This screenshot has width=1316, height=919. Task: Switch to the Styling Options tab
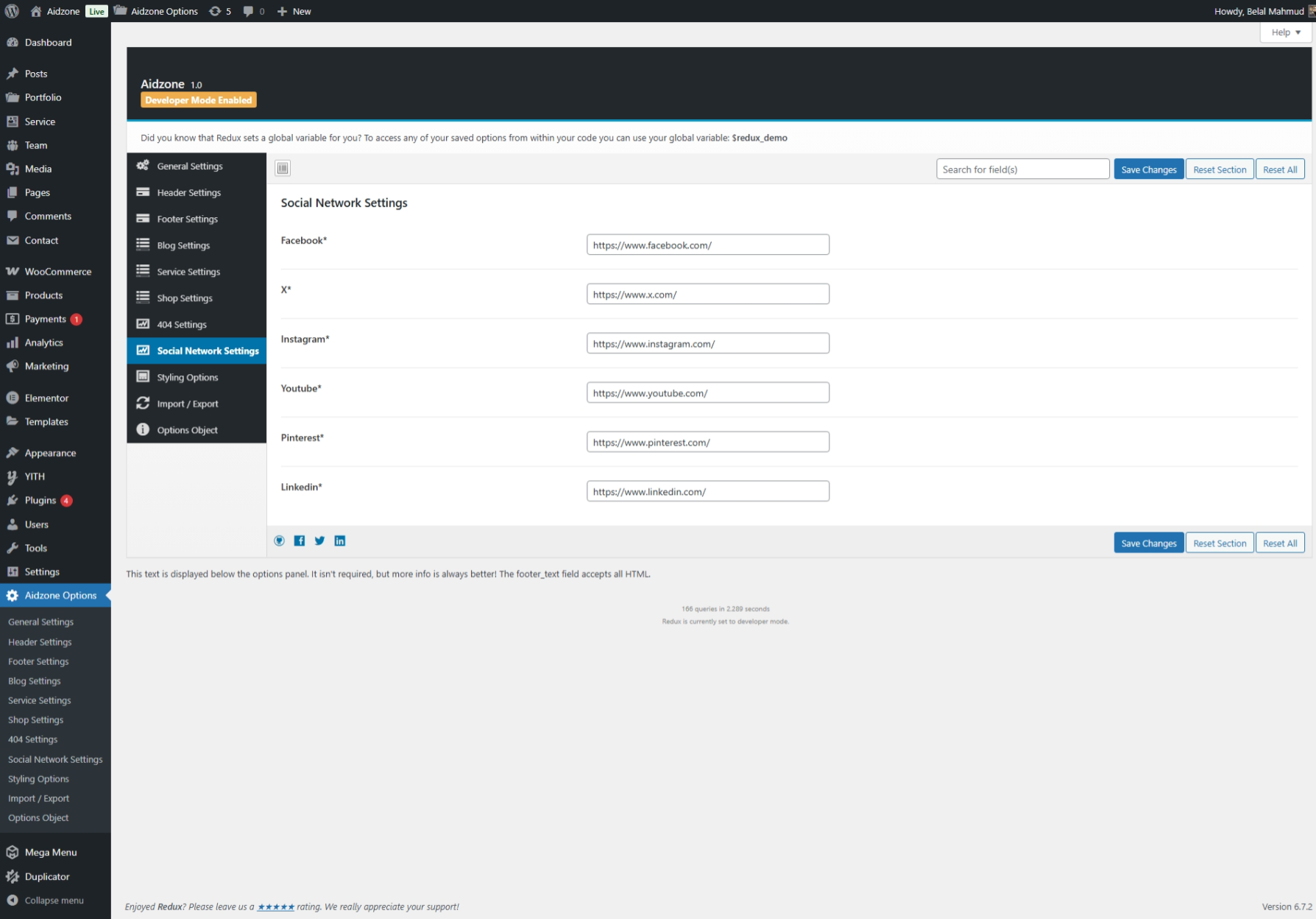tap(188, 378)
